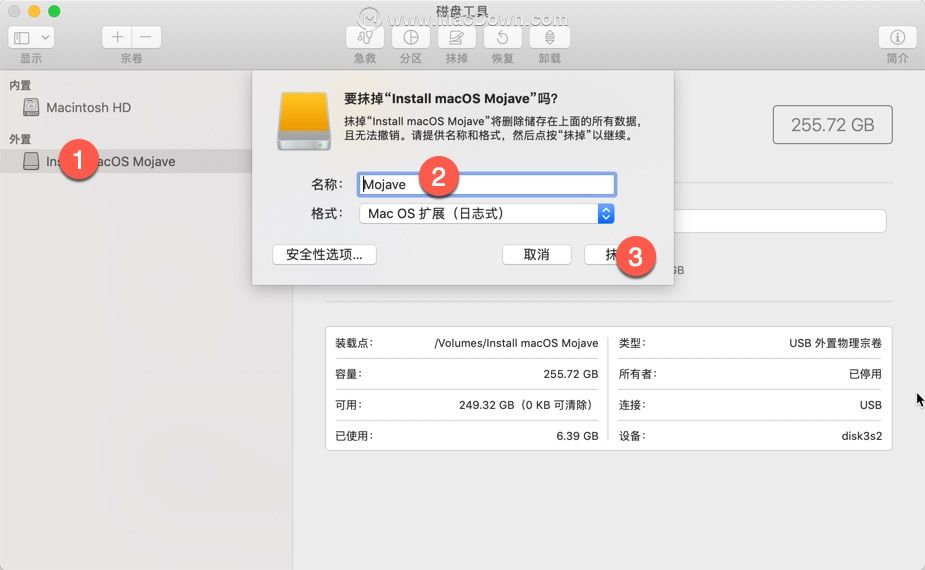Click the 内置 sidebar section header
The height and width of the screenshot is (570, 925).
tap(19, 85)
